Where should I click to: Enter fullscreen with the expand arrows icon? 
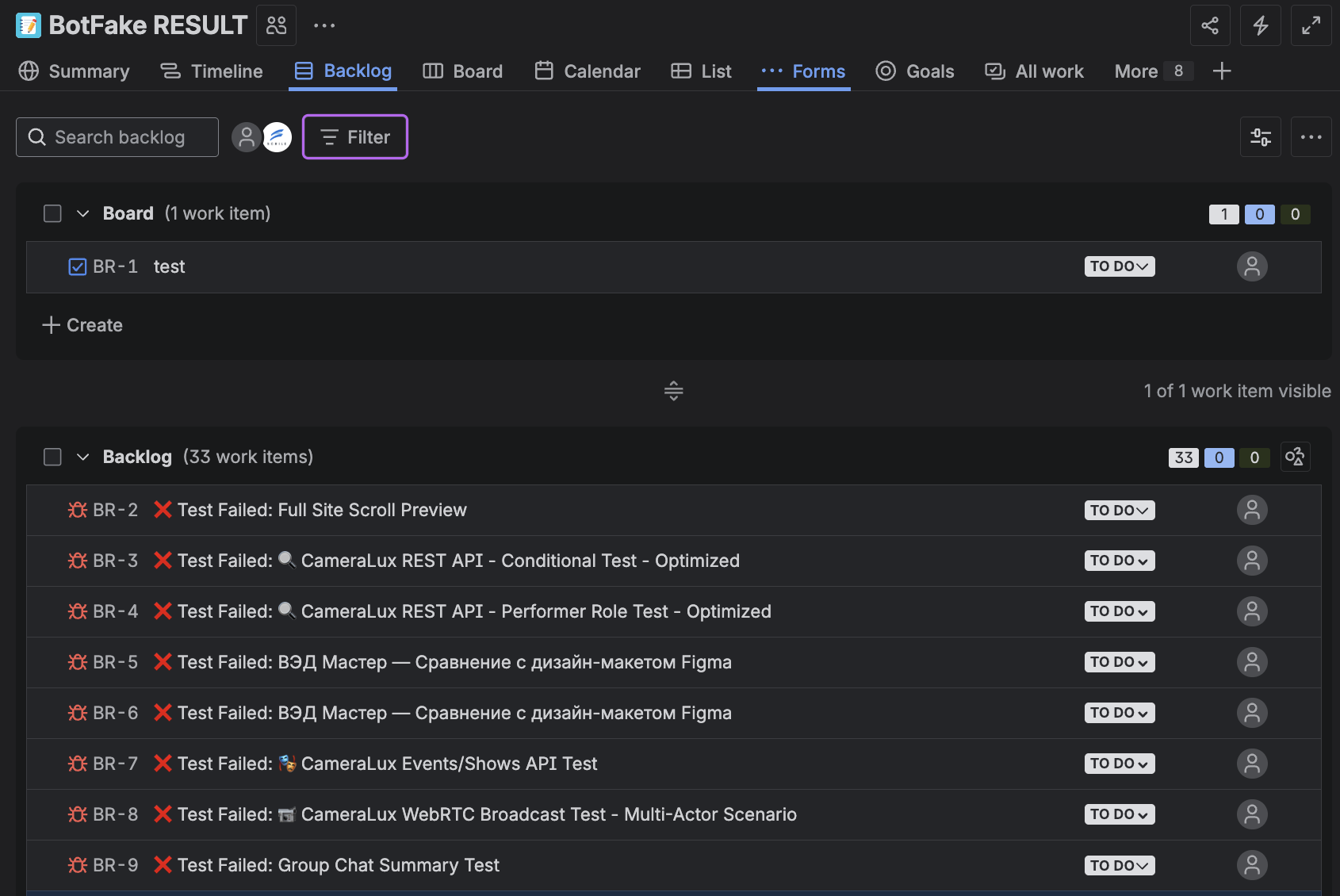coord(1311,25)
